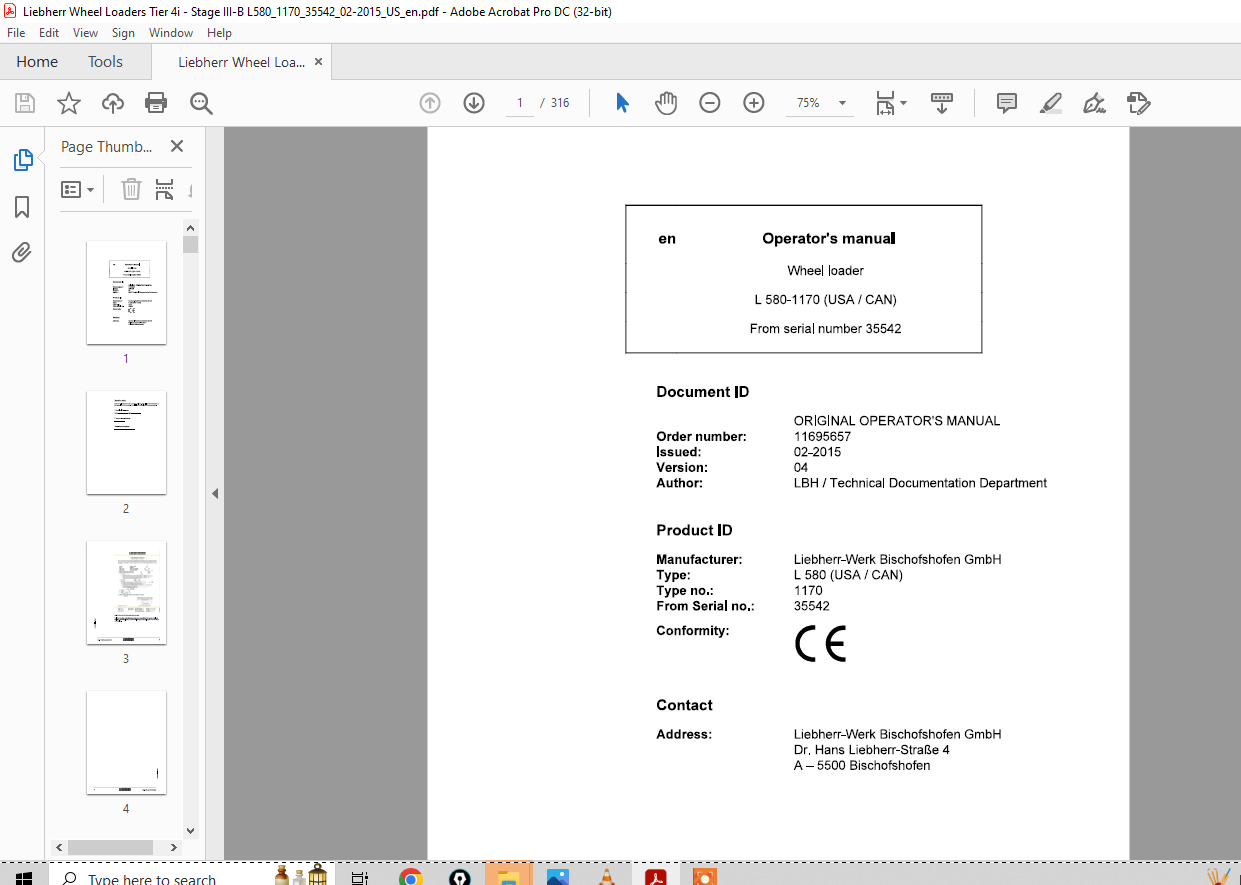Screen dimensions: 1241x885
Task: Switch to the Home tab
Action: coord(37,62)
